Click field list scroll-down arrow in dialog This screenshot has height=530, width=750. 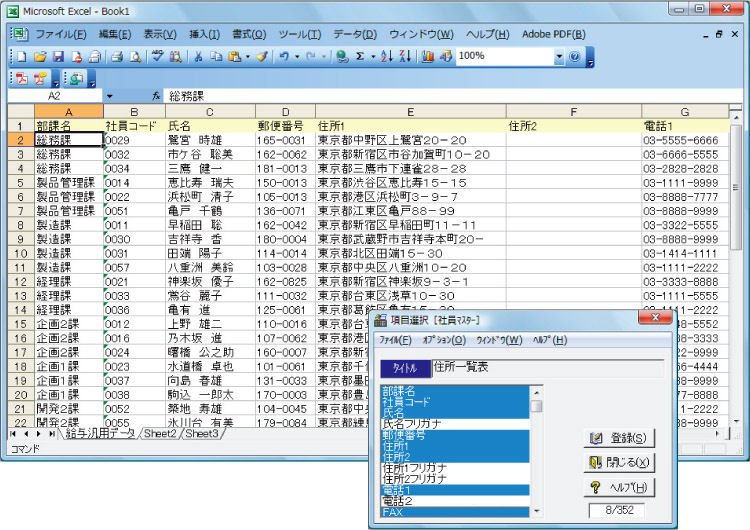click(537, 511)
